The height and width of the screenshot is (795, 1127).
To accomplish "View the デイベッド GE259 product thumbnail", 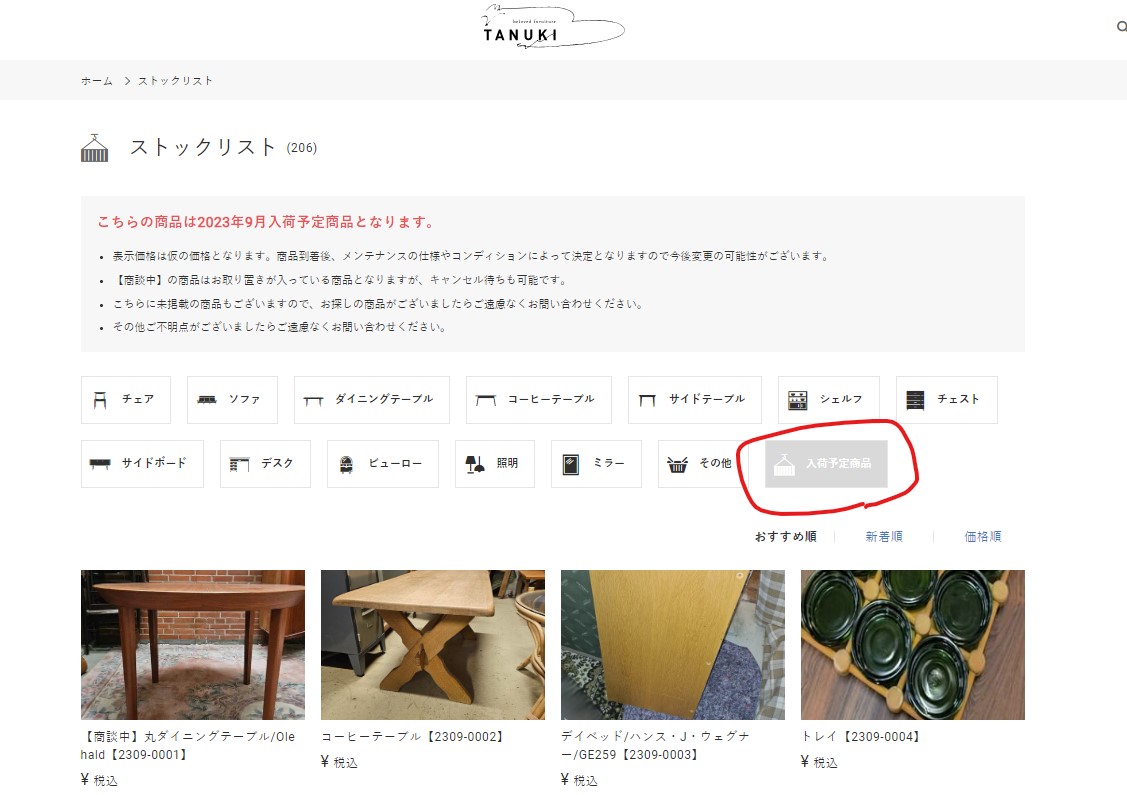I will 673,645.
